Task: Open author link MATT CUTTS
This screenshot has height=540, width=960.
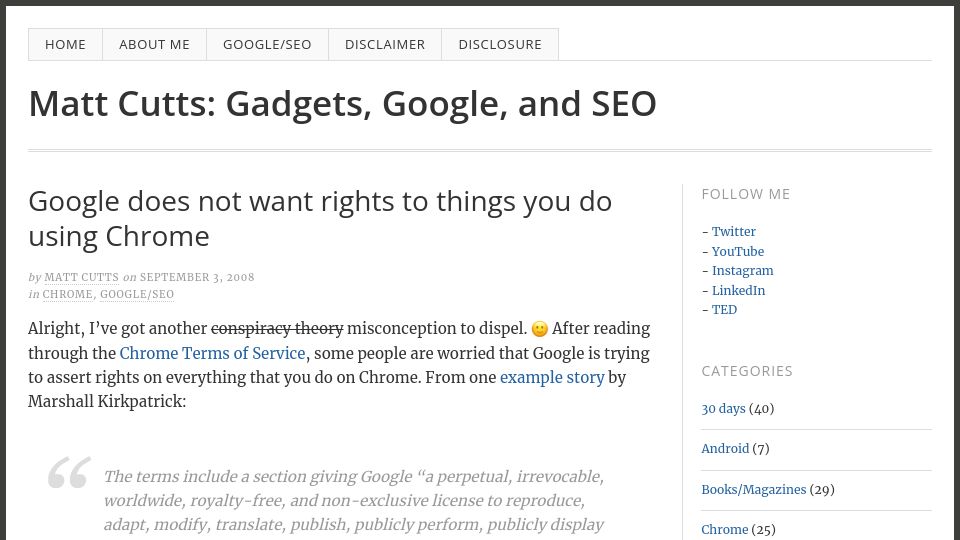Action: pyautogui.click(x=81, y=277)
